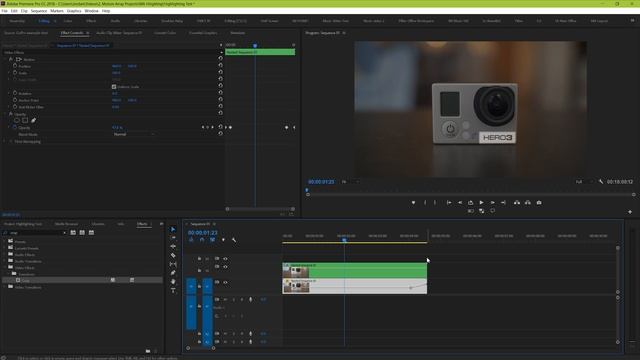Screen dimensions: 640x360
Task: Select the Razor tool
Action: coord(173,256)
